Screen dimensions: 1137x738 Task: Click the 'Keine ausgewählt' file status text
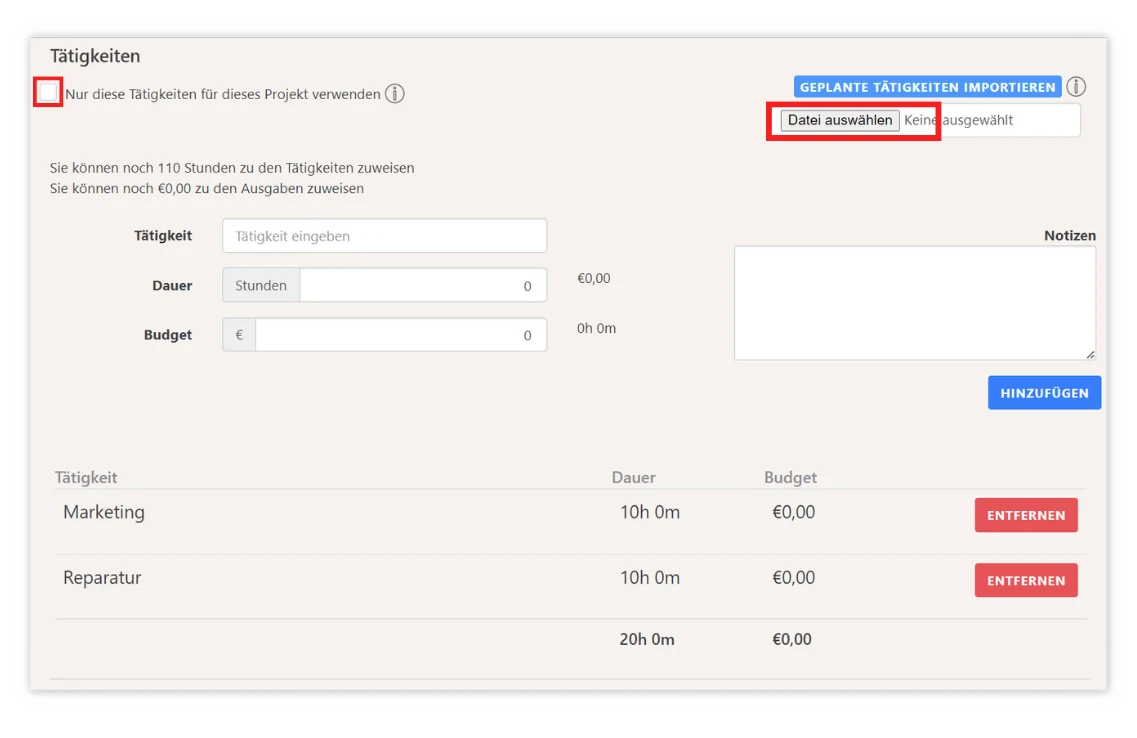959,120
